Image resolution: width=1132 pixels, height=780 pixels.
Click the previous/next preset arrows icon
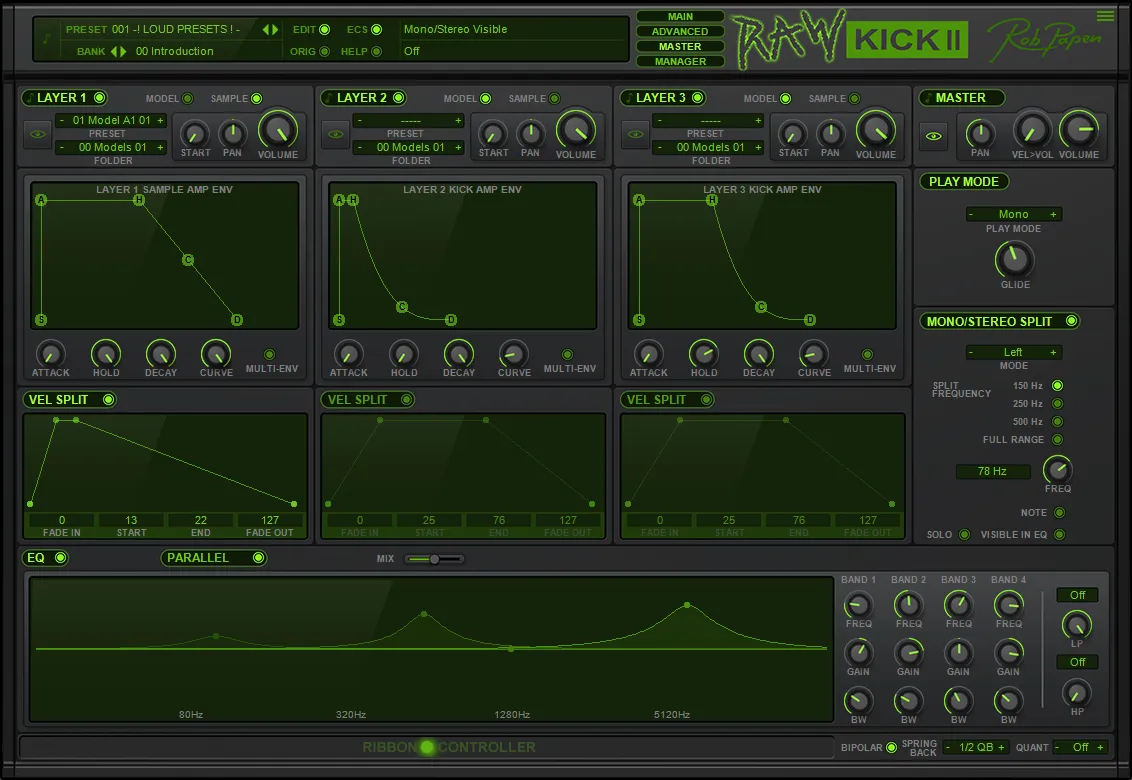[270, 30]
